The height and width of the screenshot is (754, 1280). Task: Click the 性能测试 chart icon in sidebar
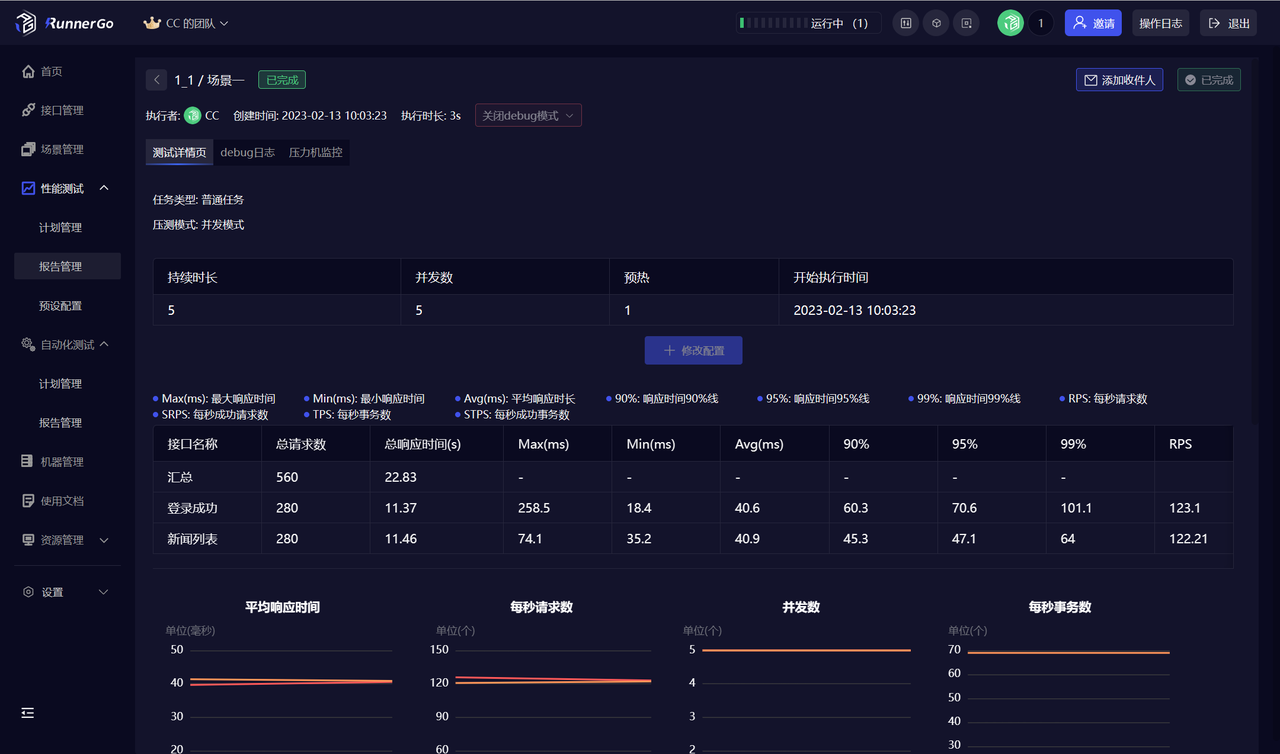pos(28,188)
